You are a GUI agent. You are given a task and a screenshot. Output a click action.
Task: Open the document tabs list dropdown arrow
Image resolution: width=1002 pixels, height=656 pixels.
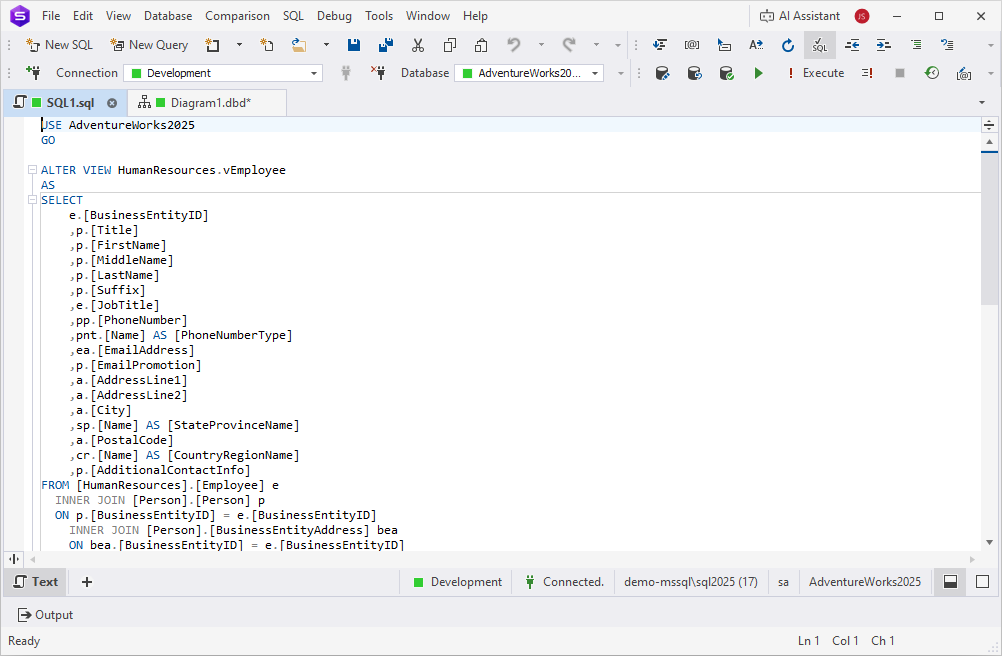coord(982,103)
